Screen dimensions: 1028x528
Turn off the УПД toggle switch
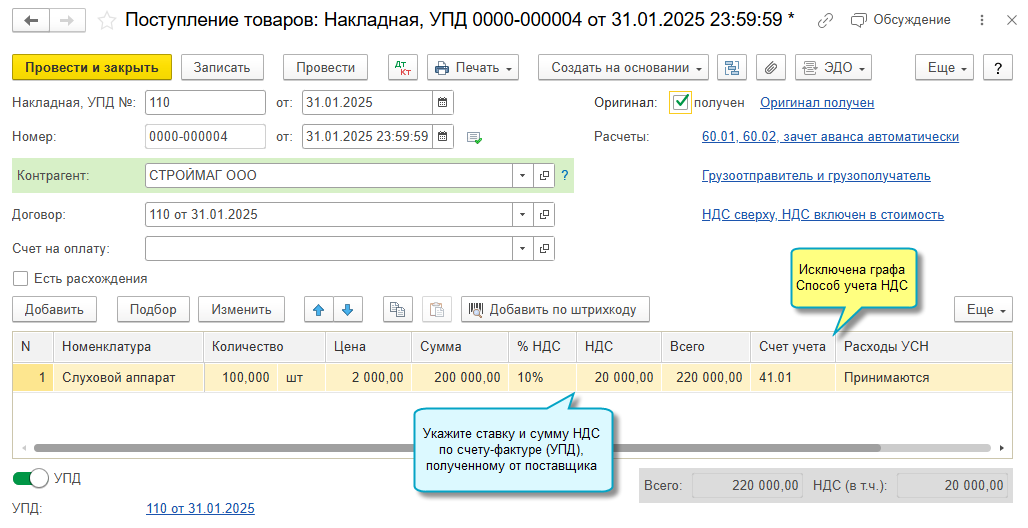[x=30, y=479]
